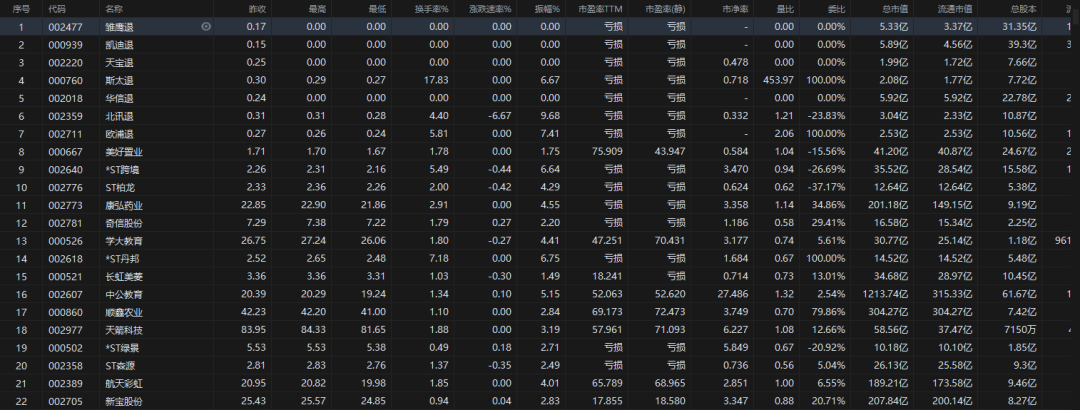
Task: Sort by the 代码 column header
Action: coord(58,9)
